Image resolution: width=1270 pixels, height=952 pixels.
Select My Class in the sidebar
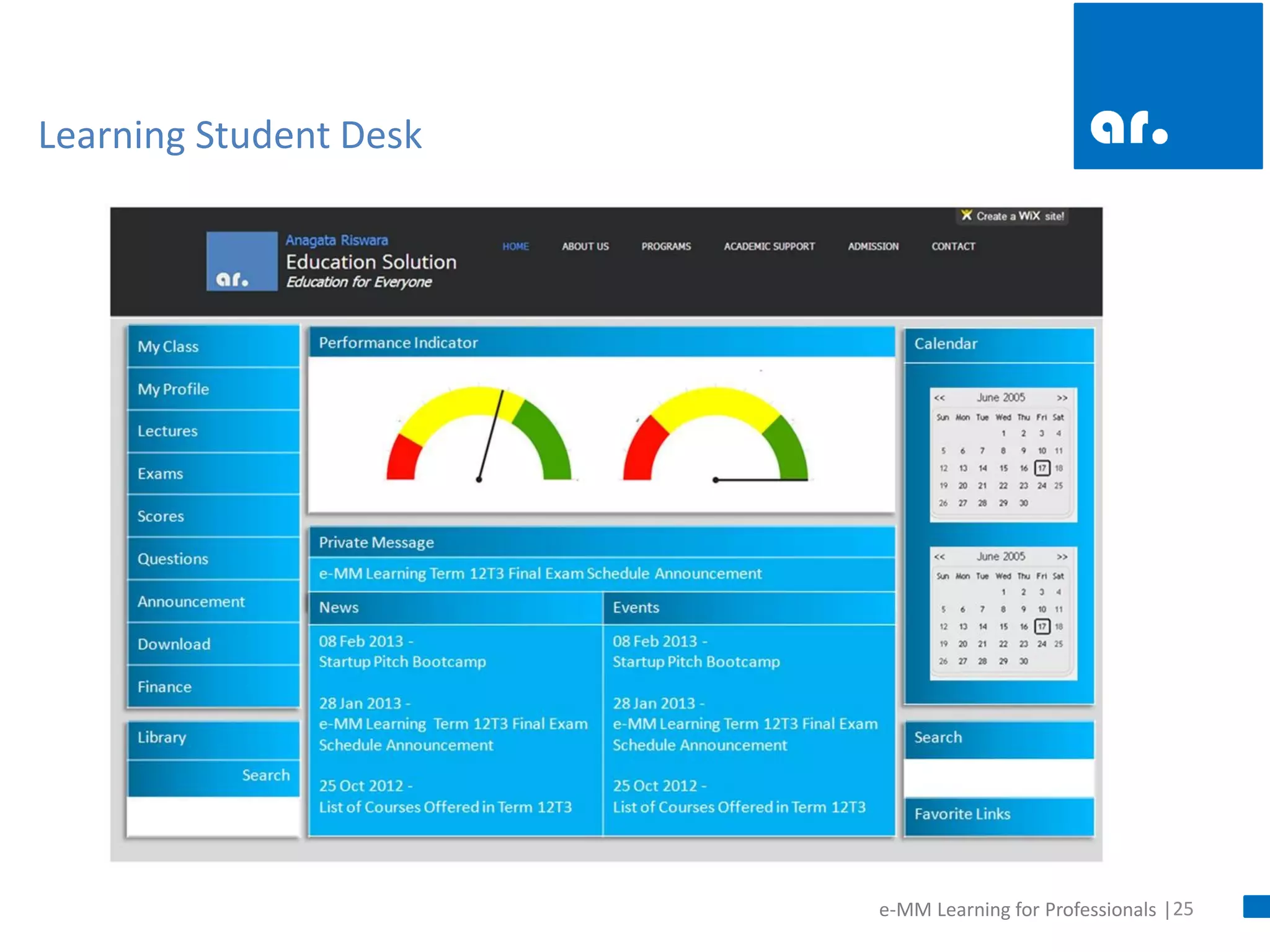coord(213,346)
